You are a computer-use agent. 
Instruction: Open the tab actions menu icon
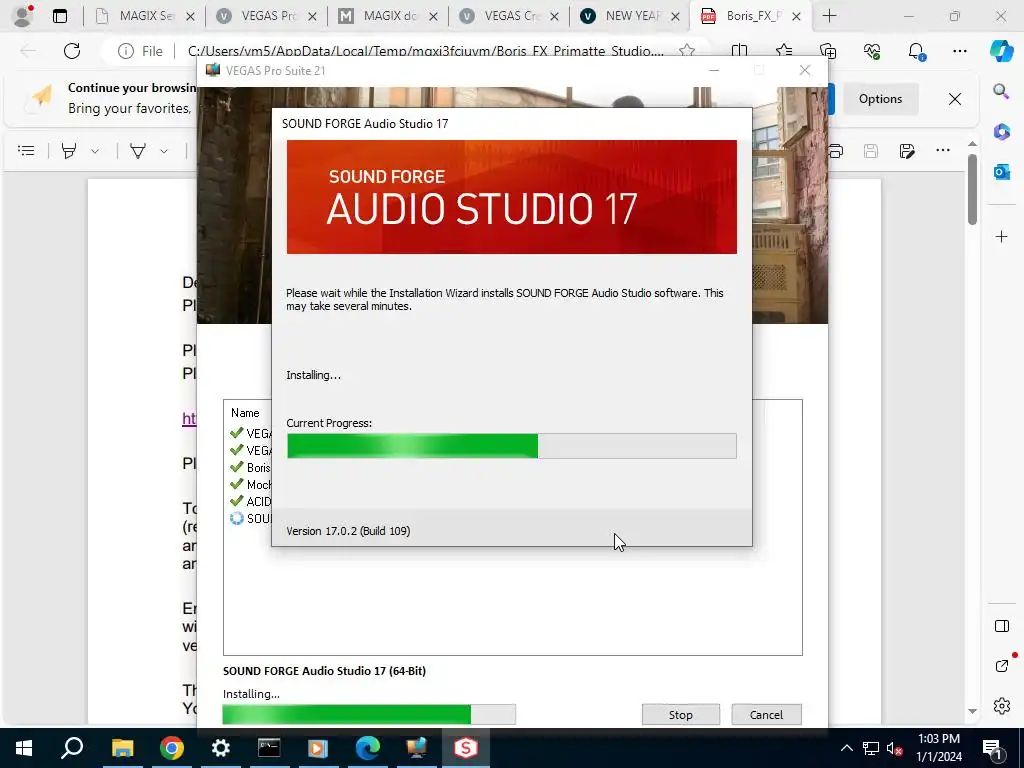coord(60,16)
